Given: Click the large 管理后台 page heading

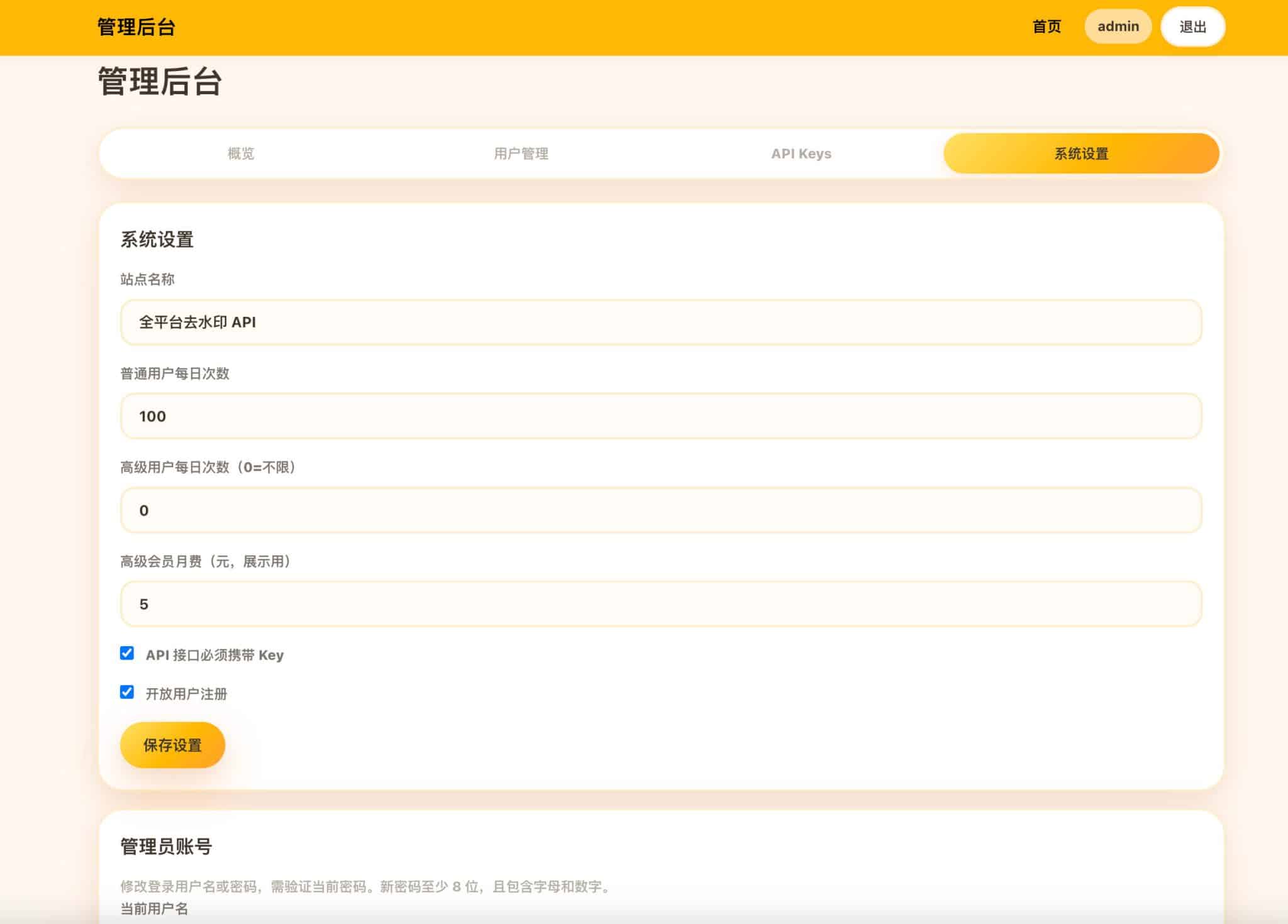Looking at the screenshot, I should pyautogui.click(x=160, y=82).
